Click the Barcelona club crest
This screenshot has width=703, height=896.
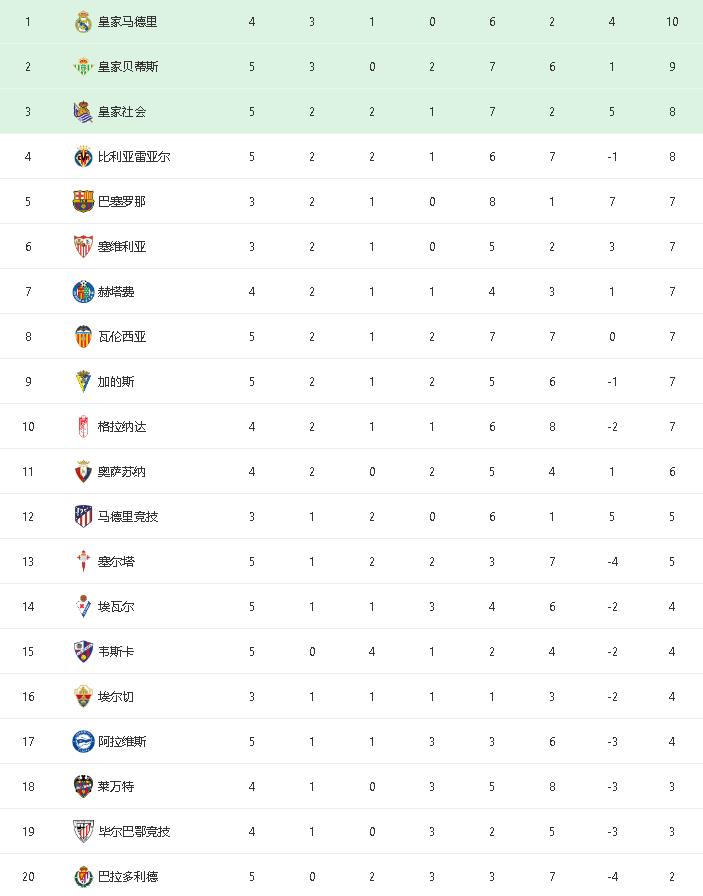pos(83,202)
